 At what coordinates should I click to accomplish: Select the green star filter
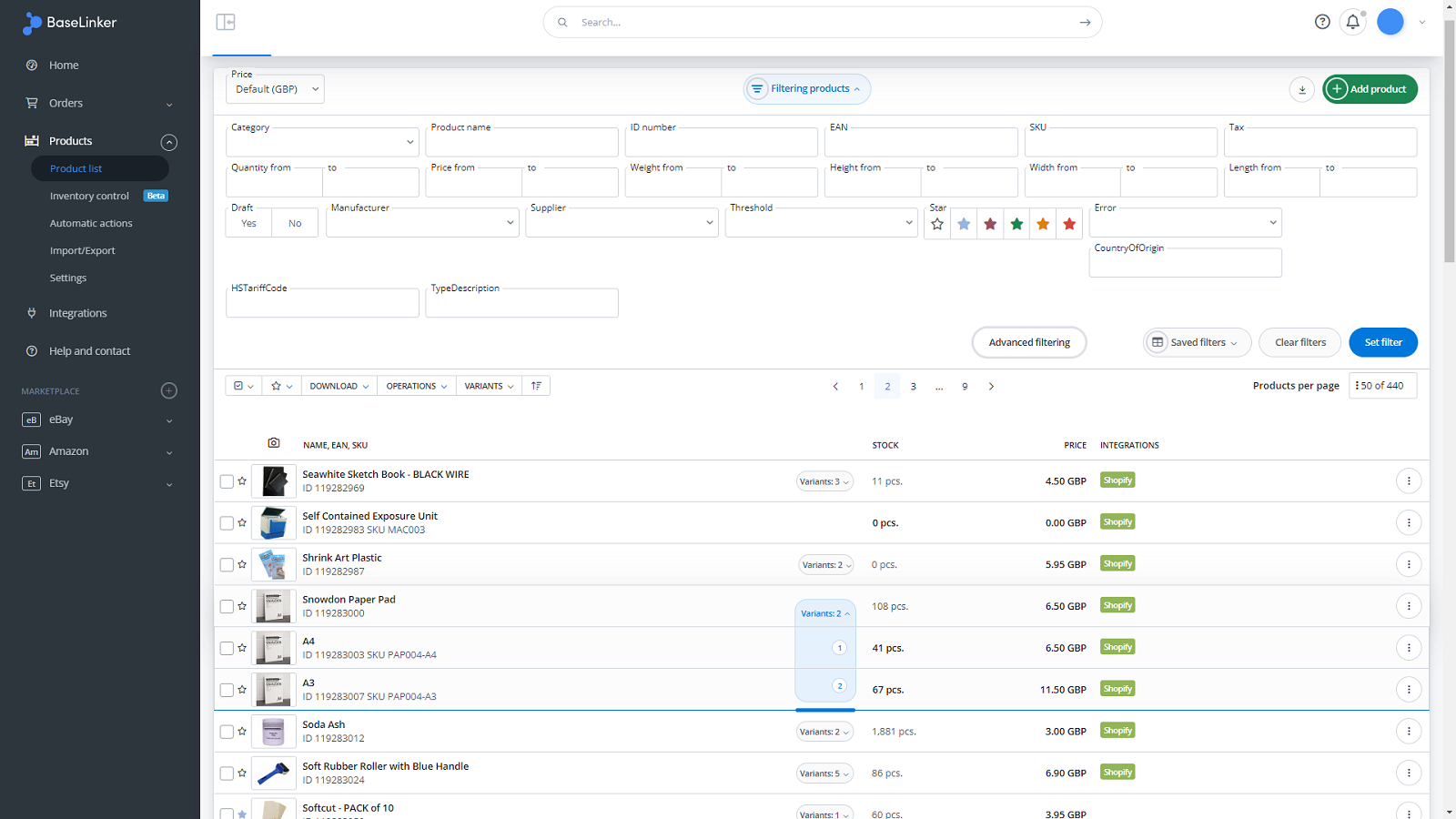tap(1016, 224)
